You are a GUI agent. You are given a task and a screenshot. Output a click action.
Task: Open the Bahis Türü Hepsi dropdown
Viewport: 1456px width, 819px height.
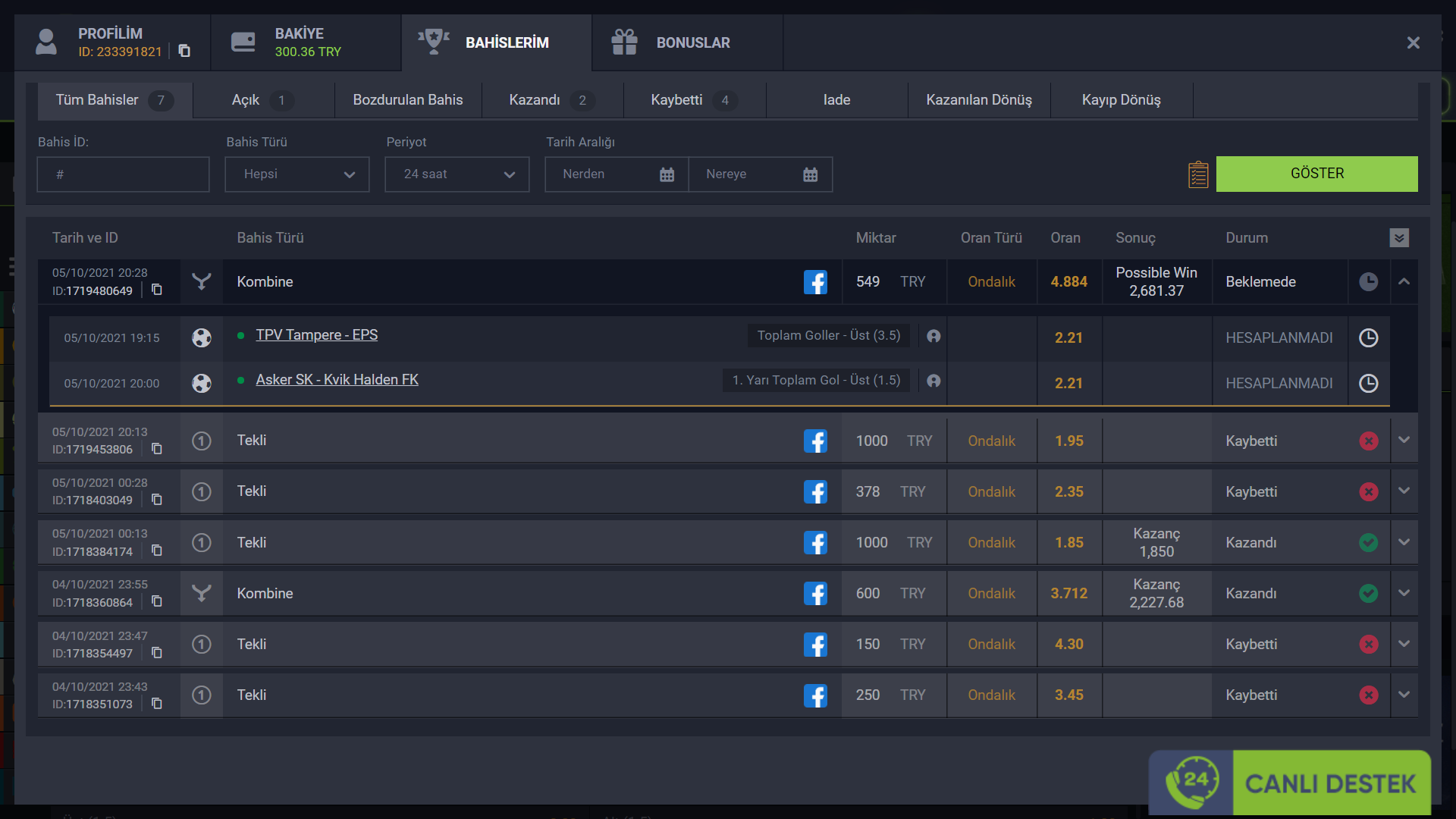297,174
